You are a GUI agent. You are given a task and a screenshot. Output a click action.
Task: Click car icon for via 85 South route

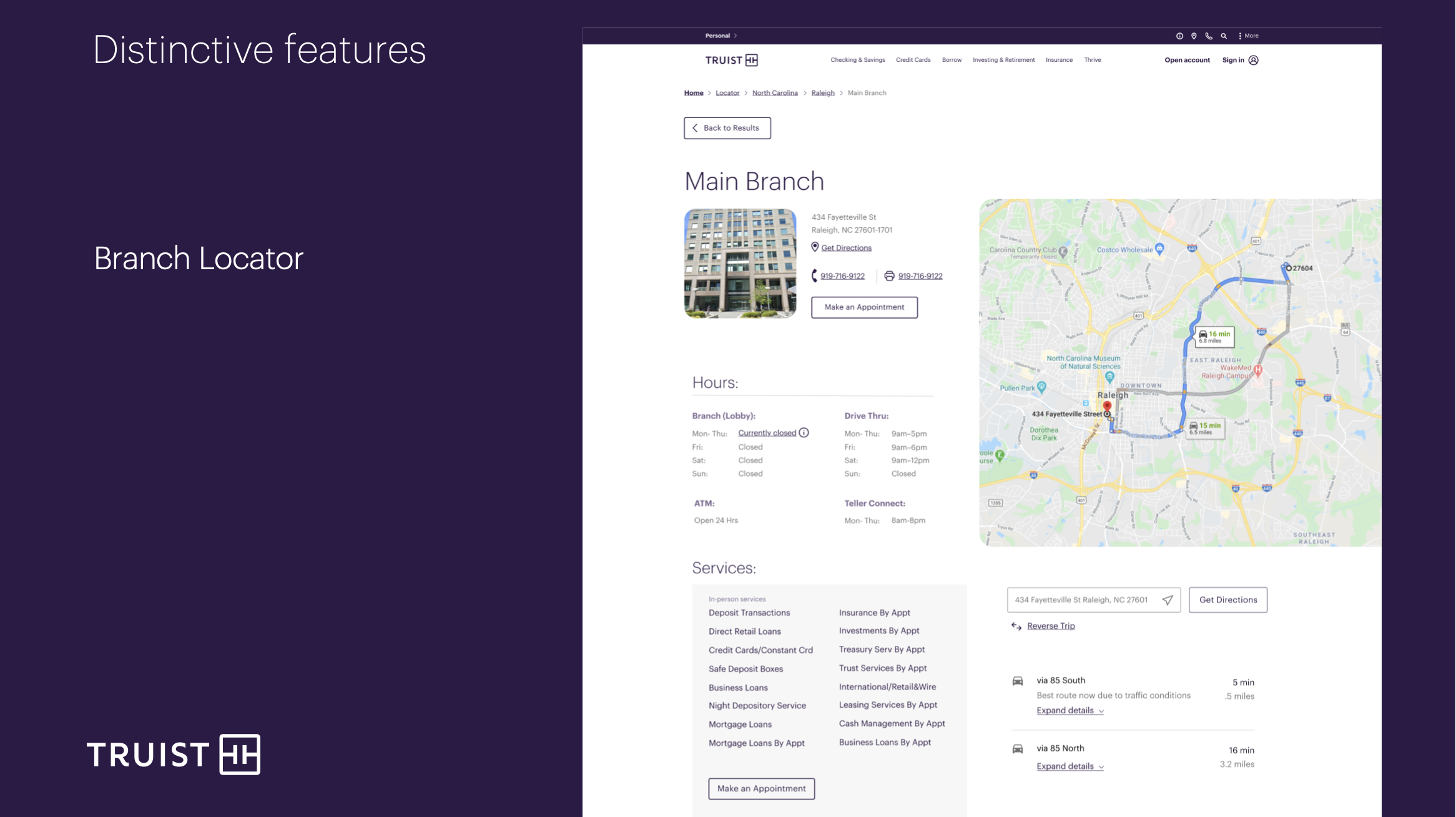point(1018,681)
